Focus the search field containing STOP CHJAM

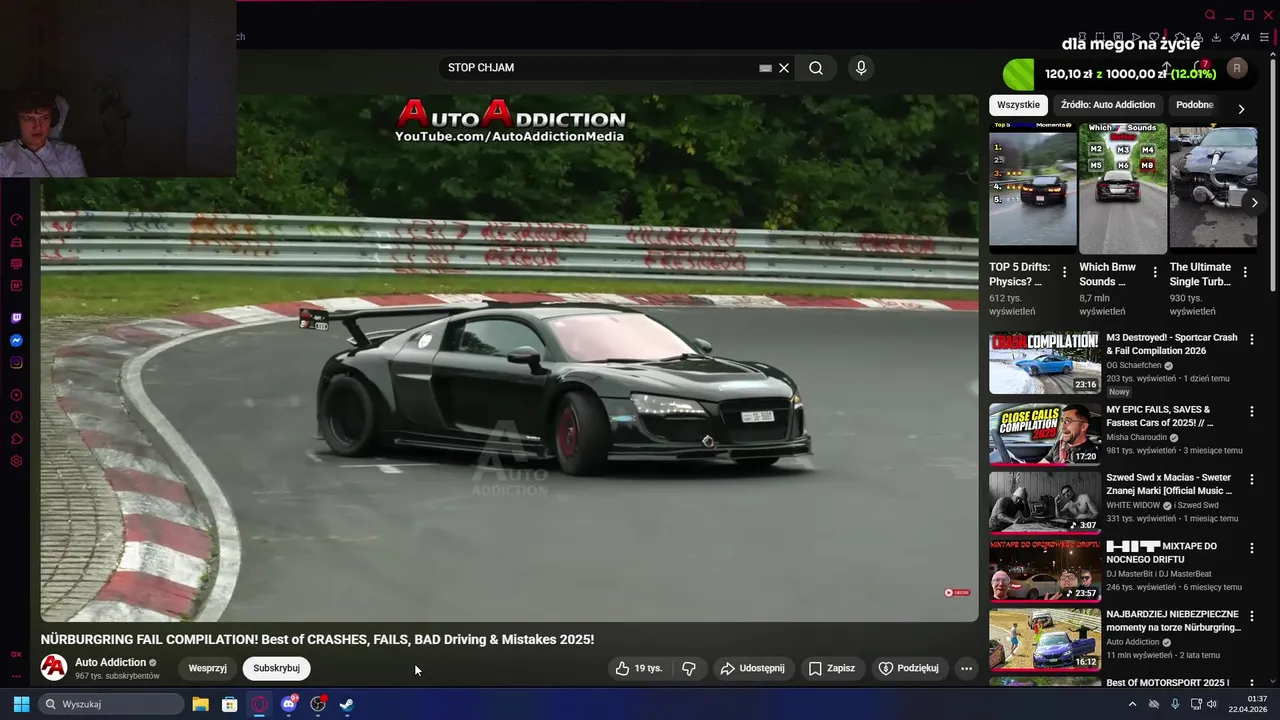coord(600,68)
